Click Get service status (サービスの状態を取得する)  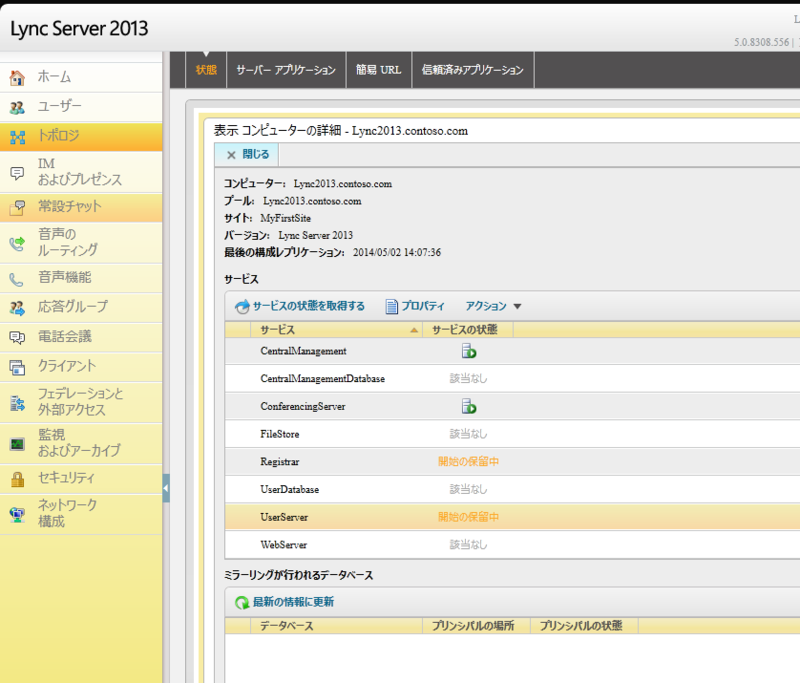[300, 306]
